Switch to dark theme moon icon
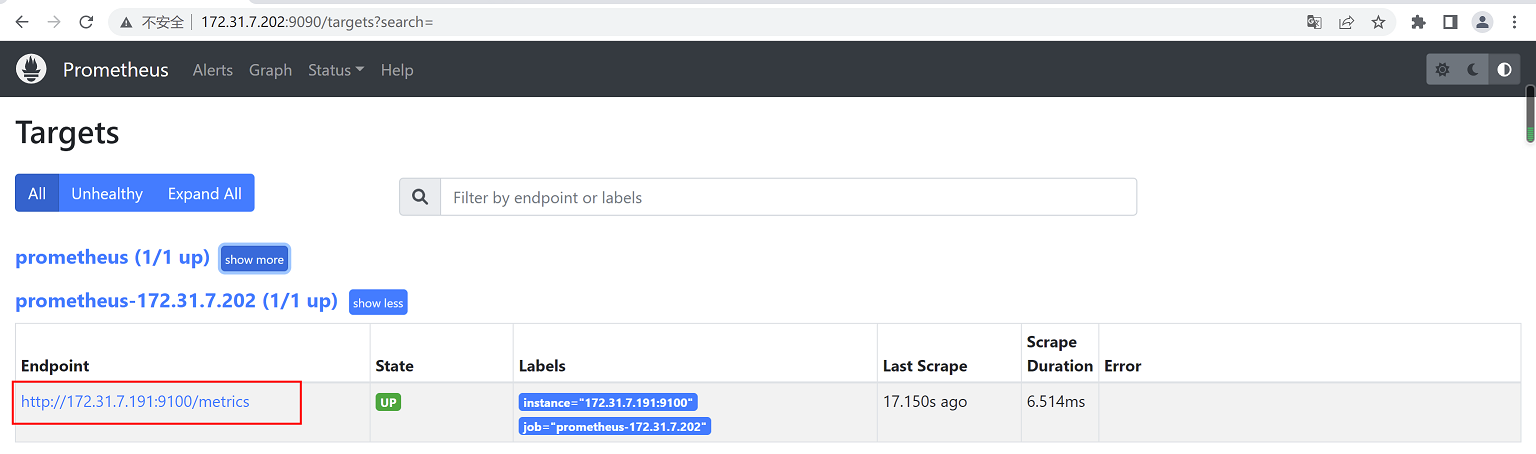 1473,70
